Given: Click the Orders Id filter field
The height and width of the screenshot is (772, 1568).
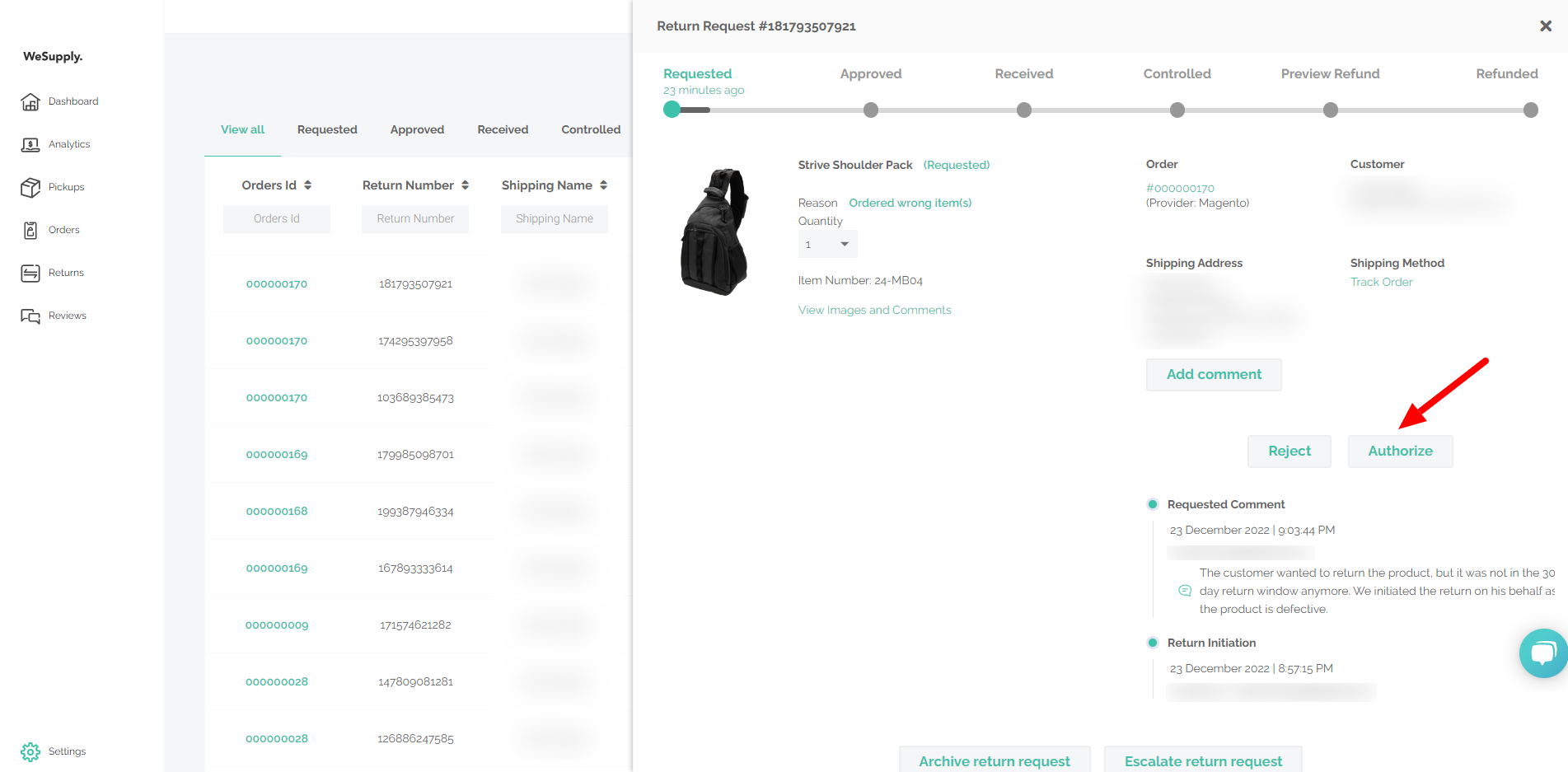Looking at the screenshot, I should (277, 218).
